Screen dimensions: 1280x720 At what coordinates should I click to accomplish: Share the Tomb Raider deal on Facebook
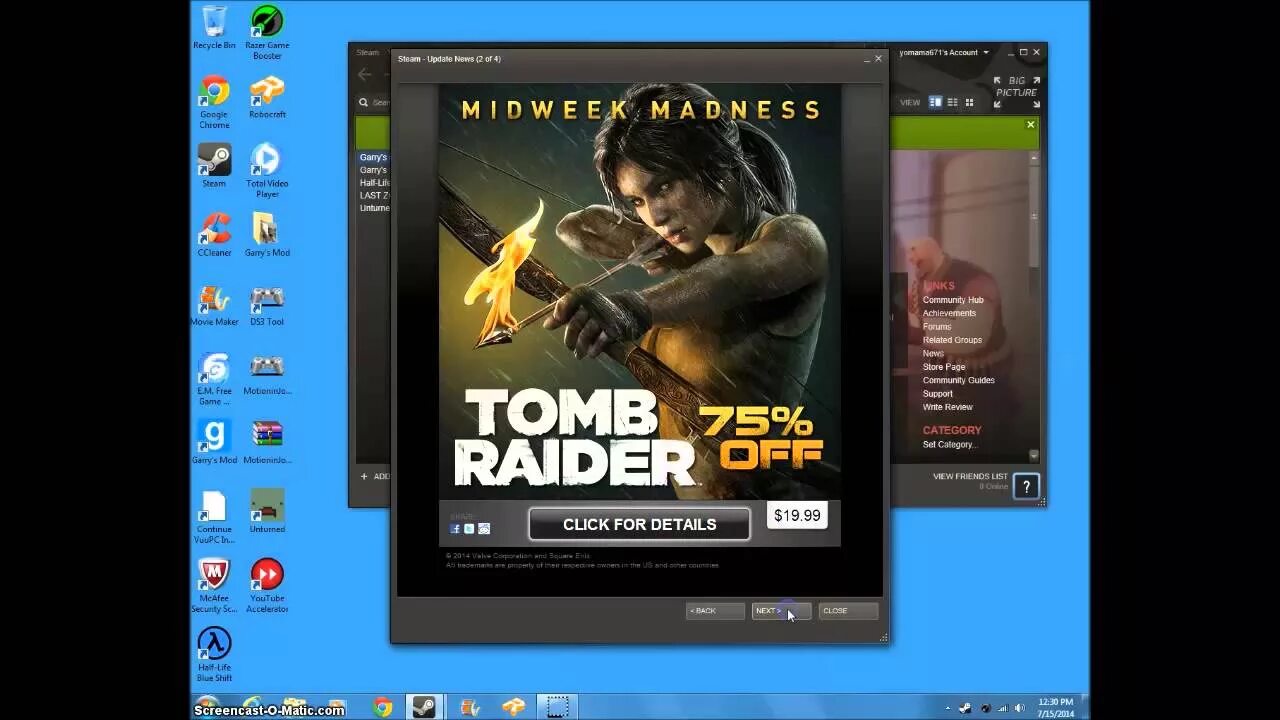(x=455, y=529)
